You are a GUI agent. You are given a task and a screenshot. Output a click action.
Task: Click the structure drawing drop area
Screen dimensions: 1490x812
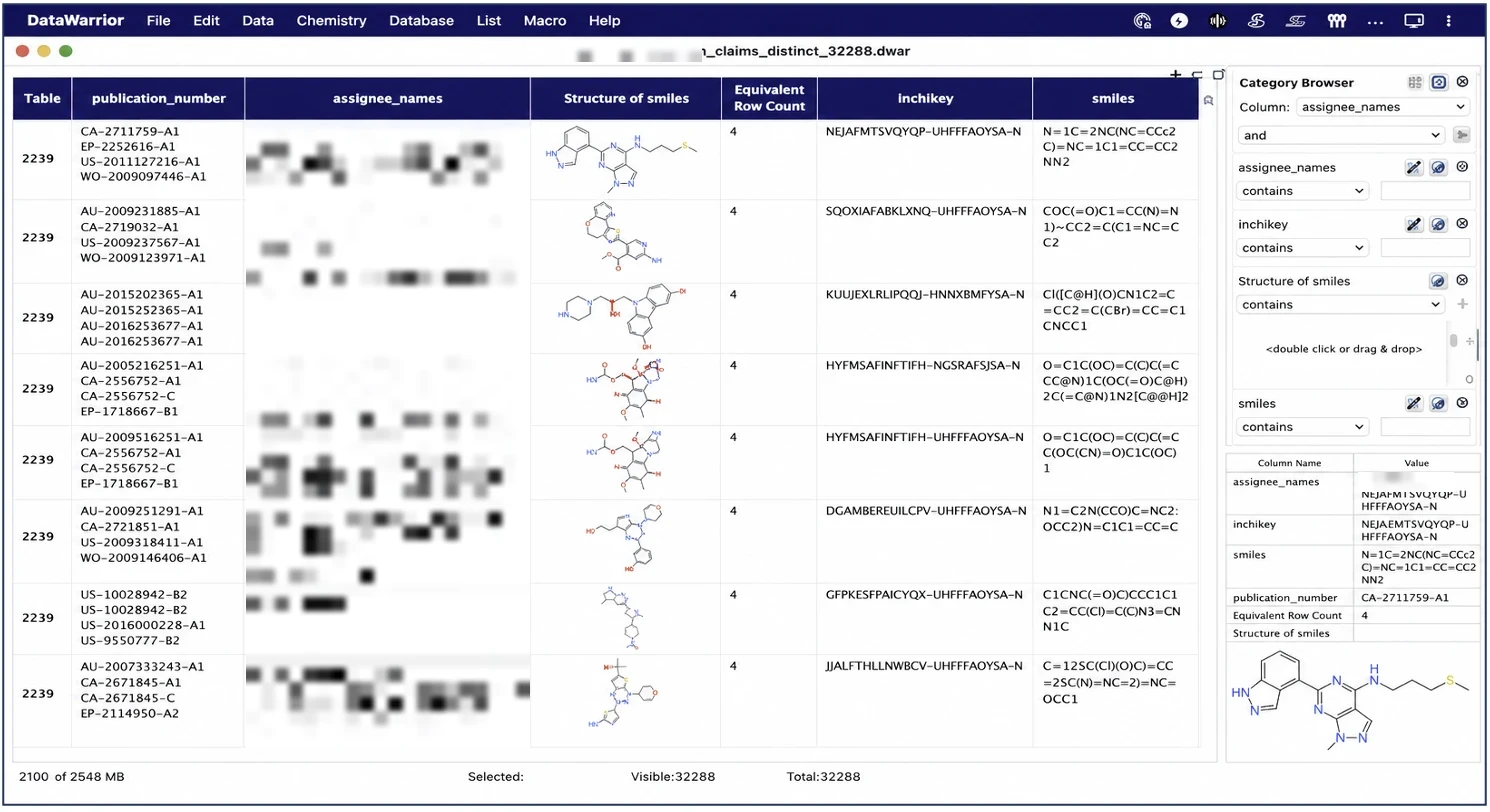click(x=1342, y=350)
